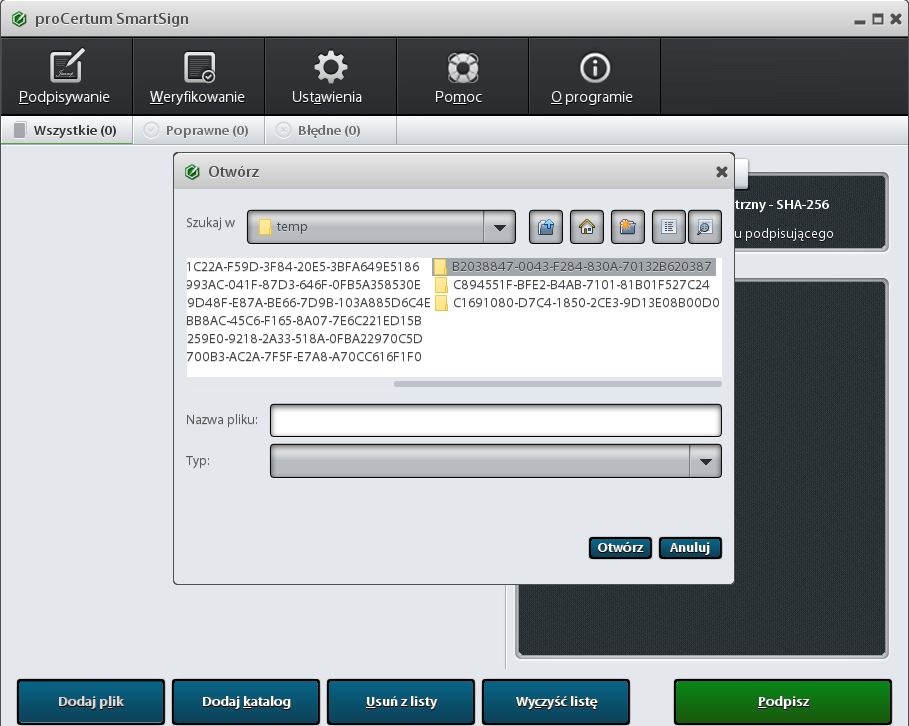Cancel the dialog with Anuluj
The image size is (909, 726).
point(690,548)
